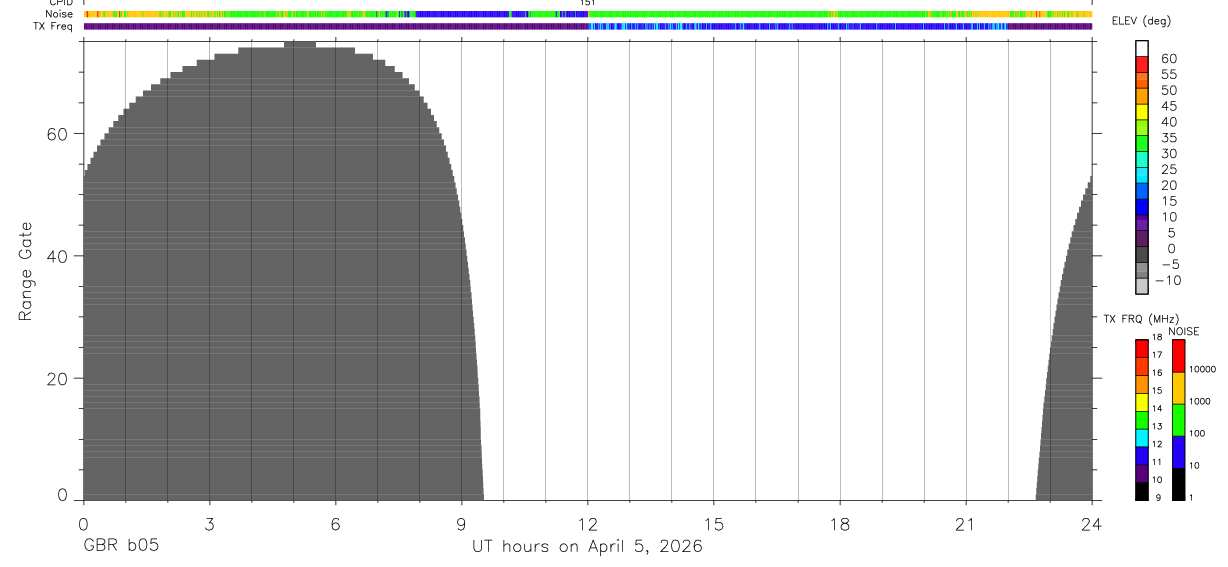Select the '151' CPID value above the plot
Screen dimensions: 1228x567
(x=588, y=3)
